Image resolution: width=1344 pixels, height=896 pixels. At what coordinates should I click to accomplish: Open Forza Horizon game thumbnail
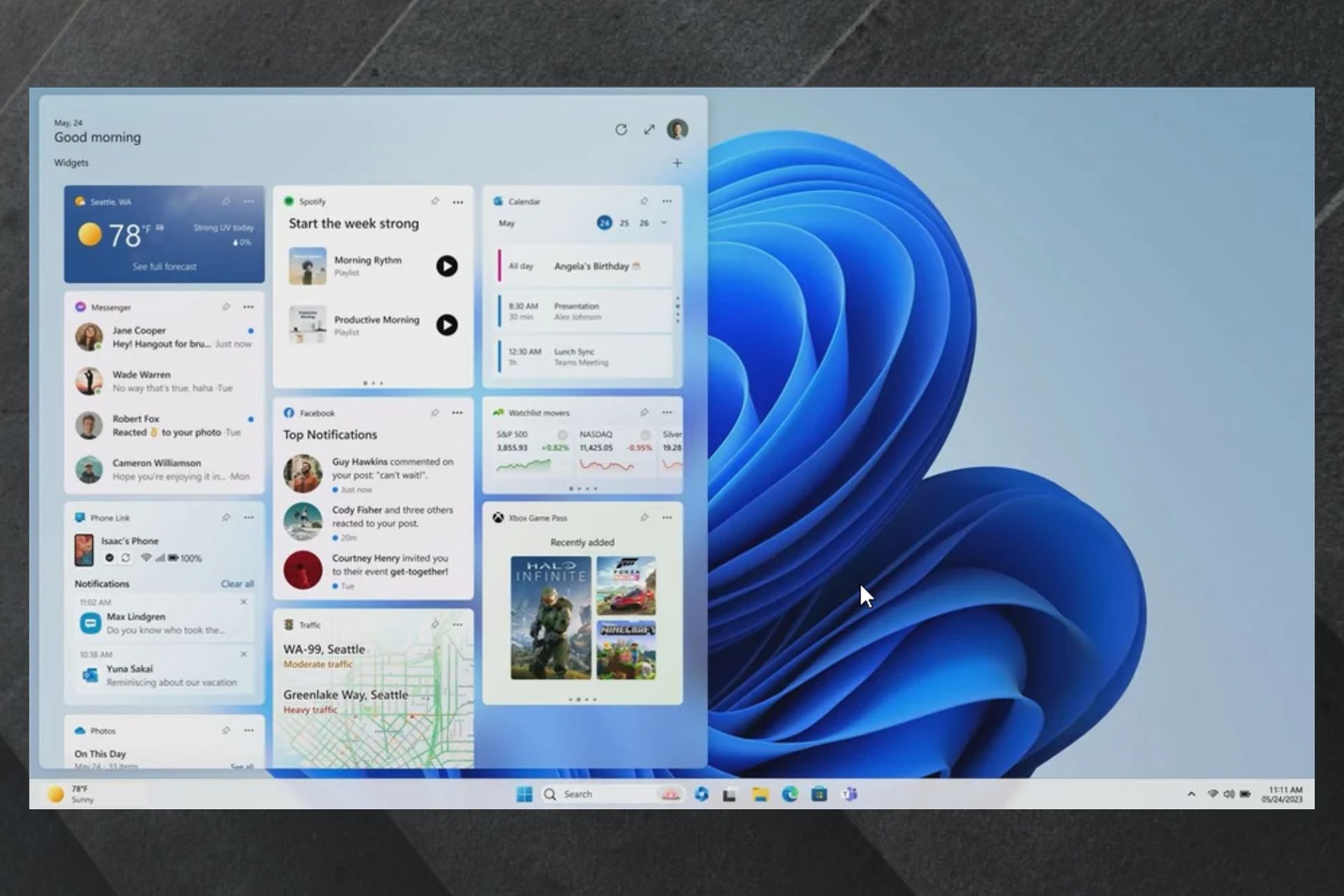click(x=626, y=585)
